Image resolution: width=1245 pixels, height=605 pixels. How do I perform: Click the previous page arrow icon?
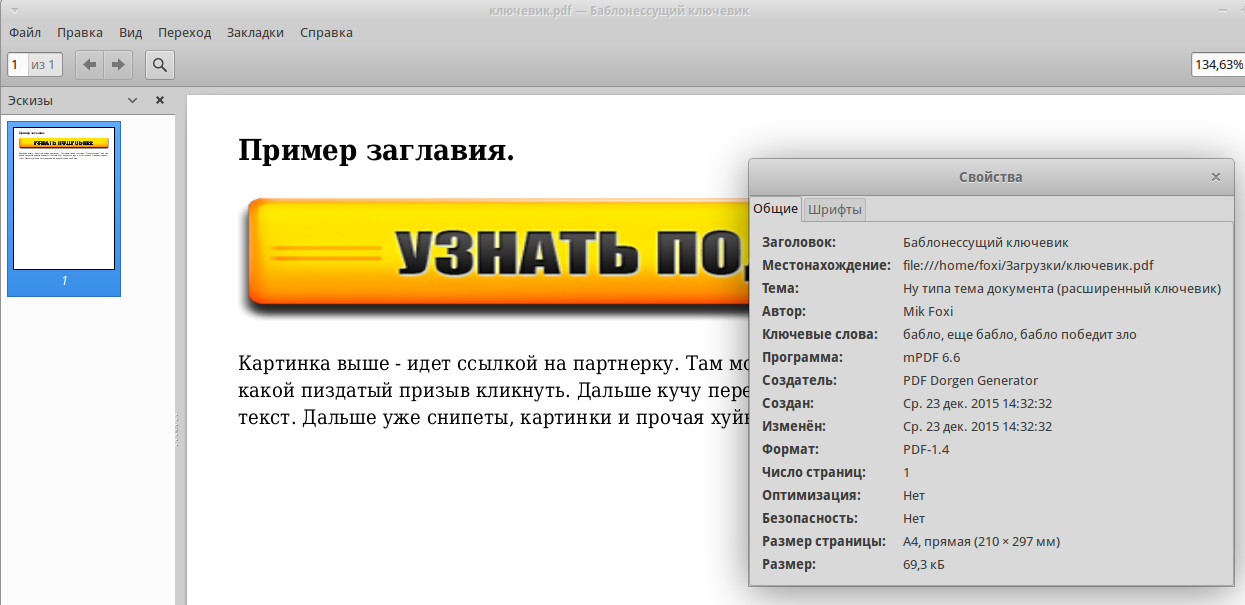[89, 64]
